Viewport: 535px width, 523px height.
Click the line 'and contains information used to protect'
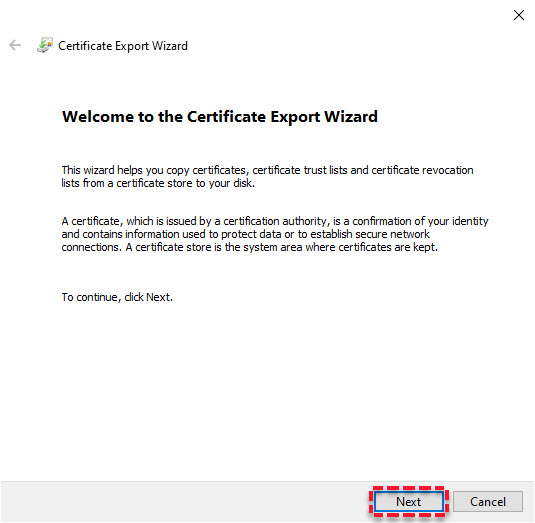(x=246, y=234)
